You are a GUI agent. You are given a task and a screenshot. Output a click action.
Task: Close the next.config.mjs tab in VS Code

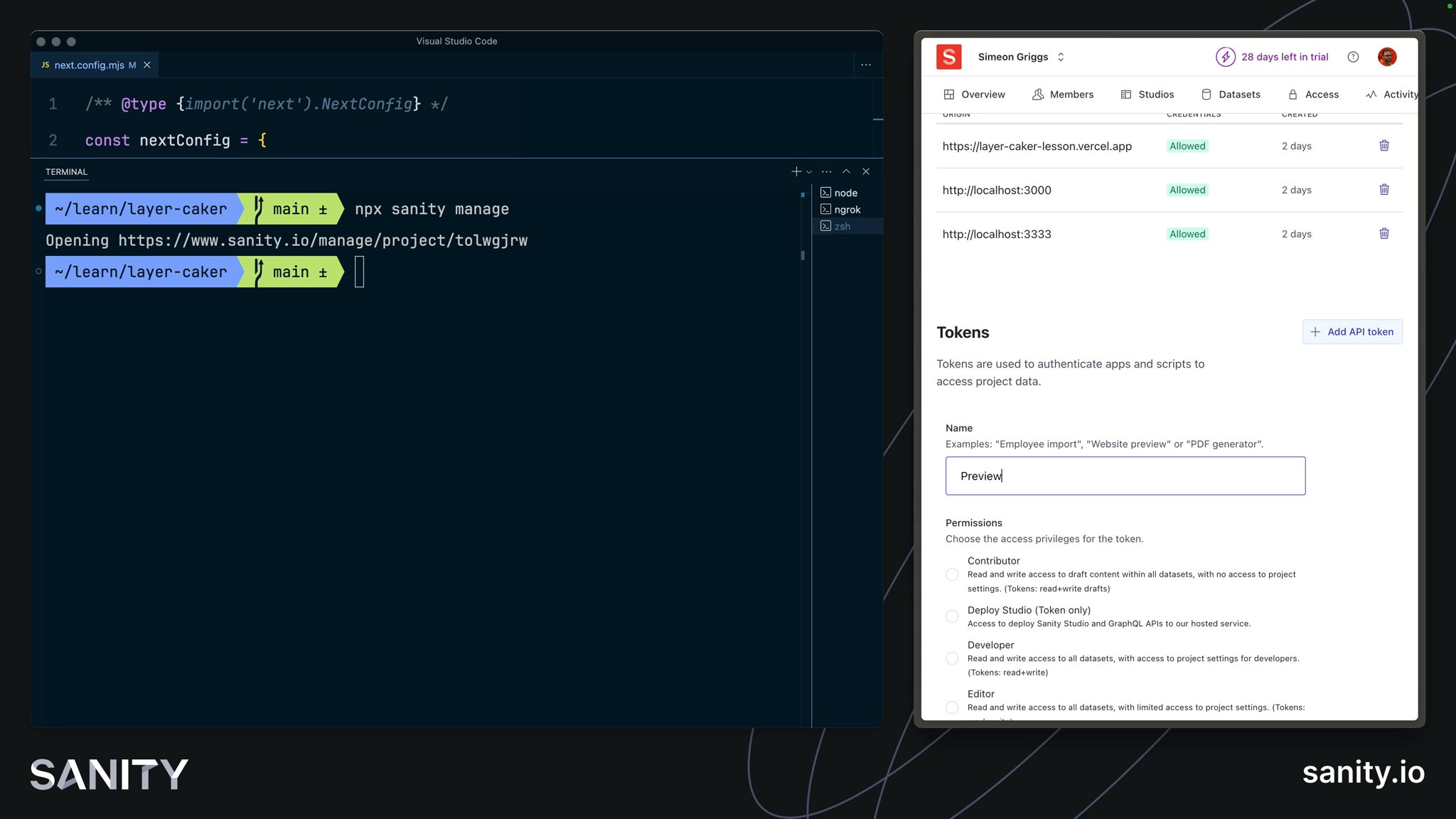[147, 65]
